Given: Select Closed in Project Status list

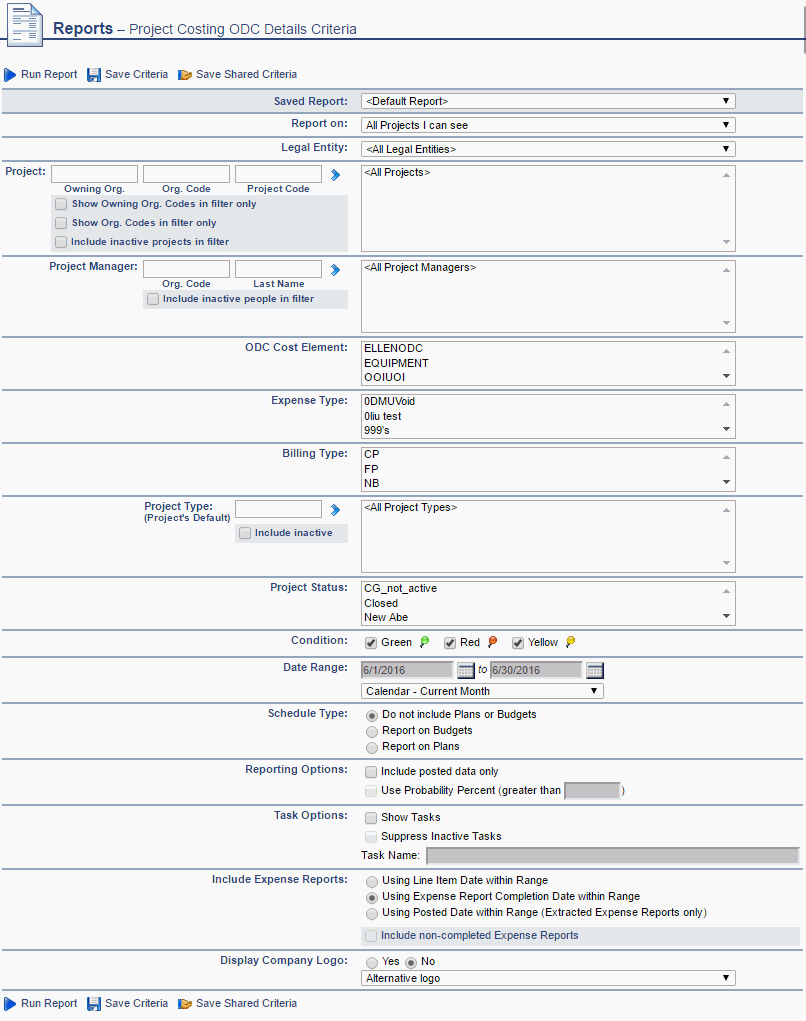Looking at the screenshot, I should [381, 604].
